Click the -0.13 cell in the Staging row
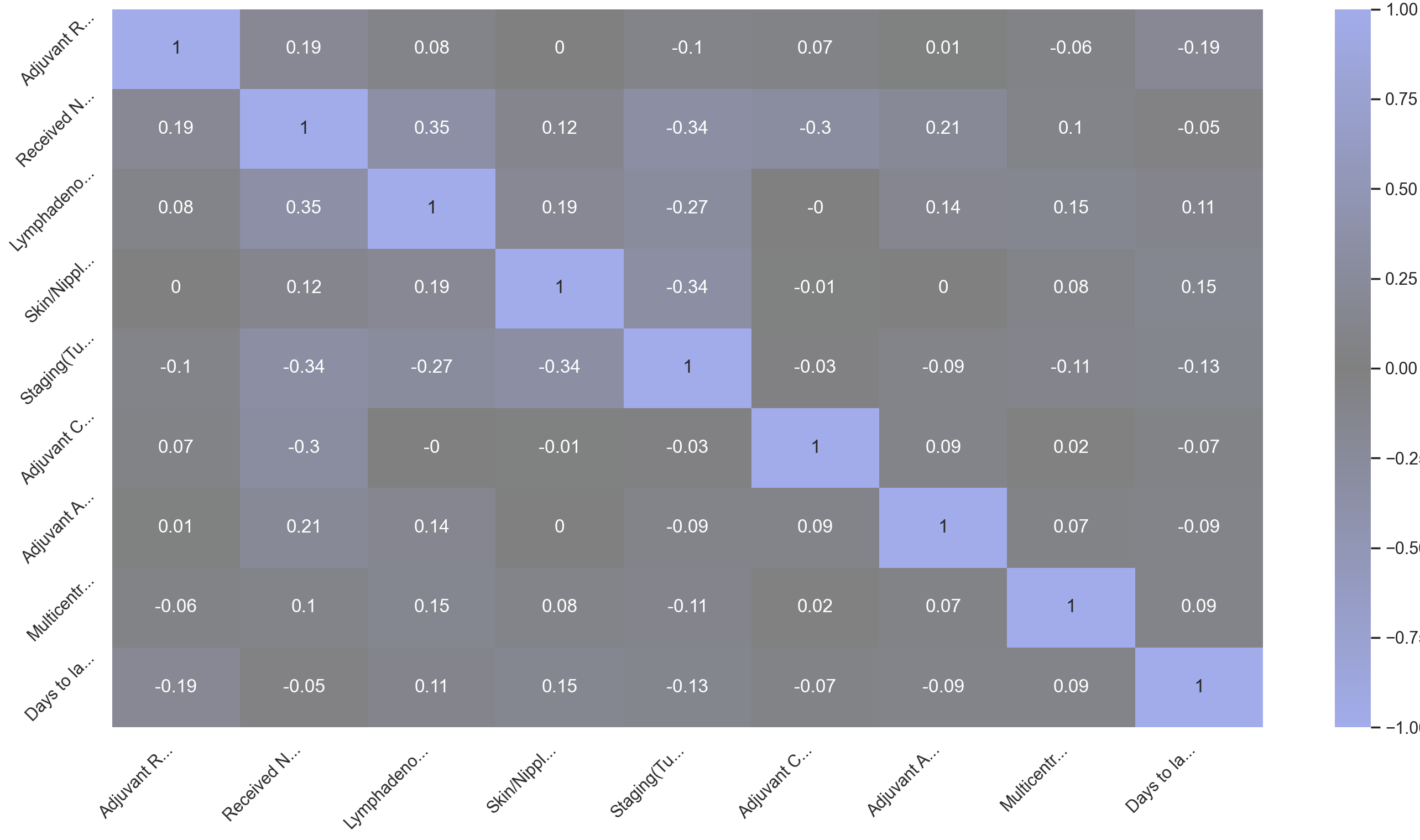1420x840 pixels. point(1198,367)
